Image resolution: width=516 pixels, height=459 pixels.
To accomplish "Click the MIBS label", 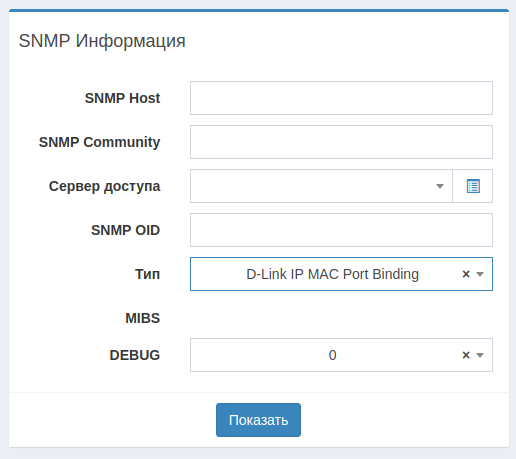I will click(143, 318).
